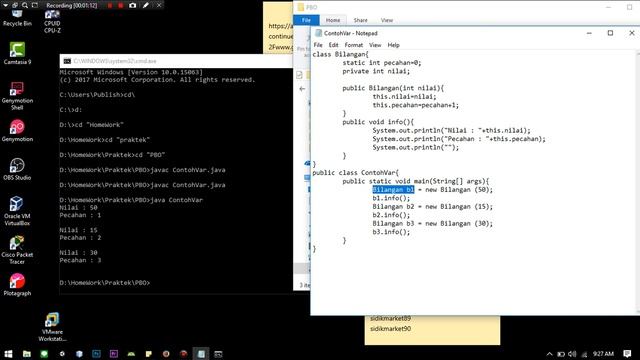
Task: Click 'sidikmarket90' on the sticky note
Action: pos(390,329)
